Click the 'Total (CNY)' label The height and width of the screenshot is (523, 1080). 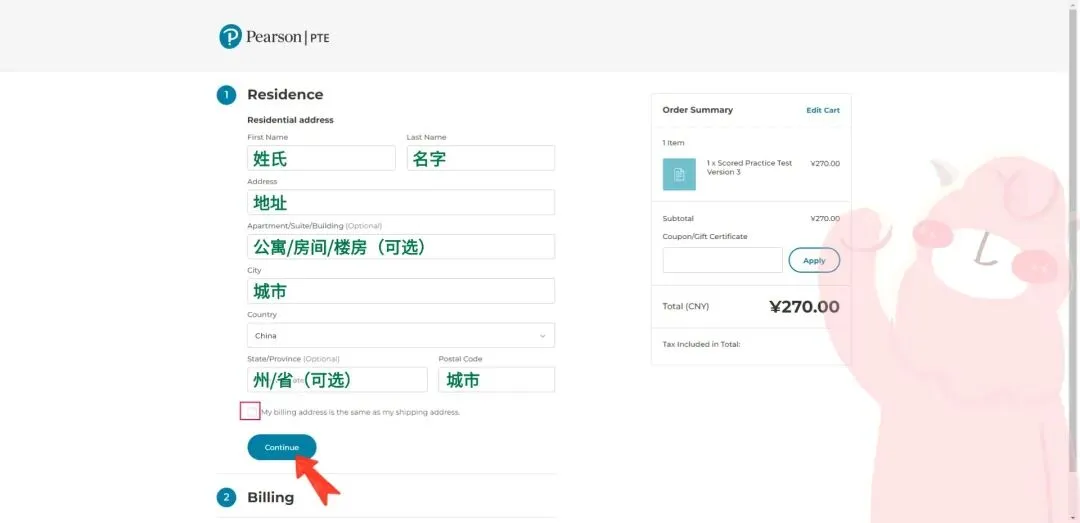pos(685,307)
